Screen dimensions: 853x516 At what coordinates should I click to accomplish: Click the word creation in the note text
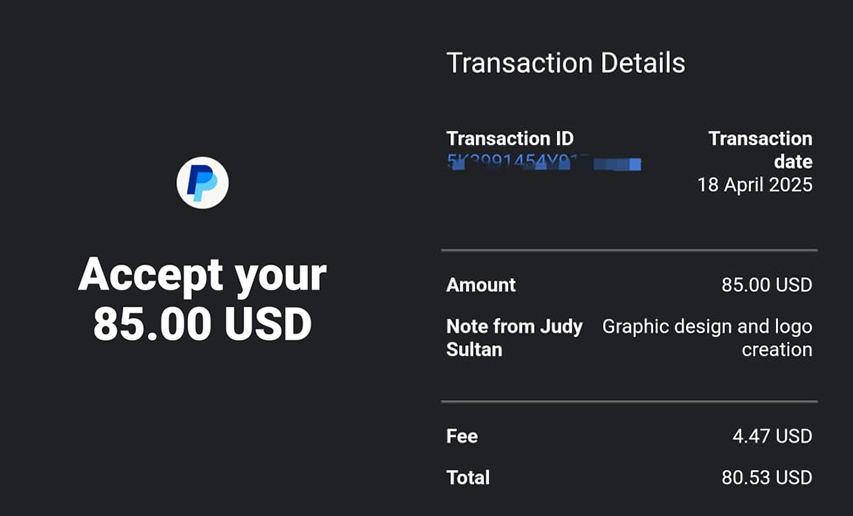tap(777, 350)
